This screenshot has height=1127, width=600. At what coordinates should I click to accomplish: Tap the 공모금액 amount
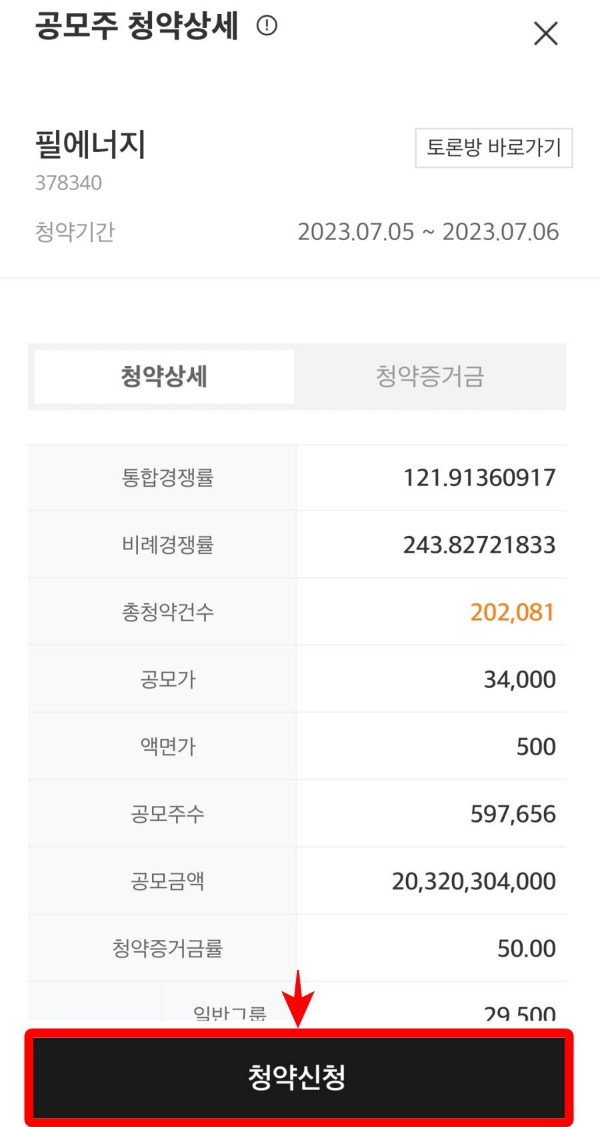[477, 879]
